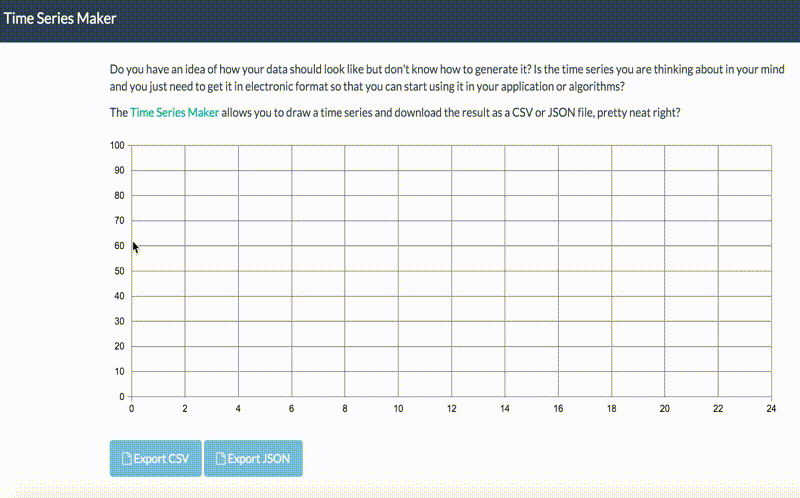Click the 50 label on the y-axis
This screenshot has height=498, width=800.
click(119, 271)
